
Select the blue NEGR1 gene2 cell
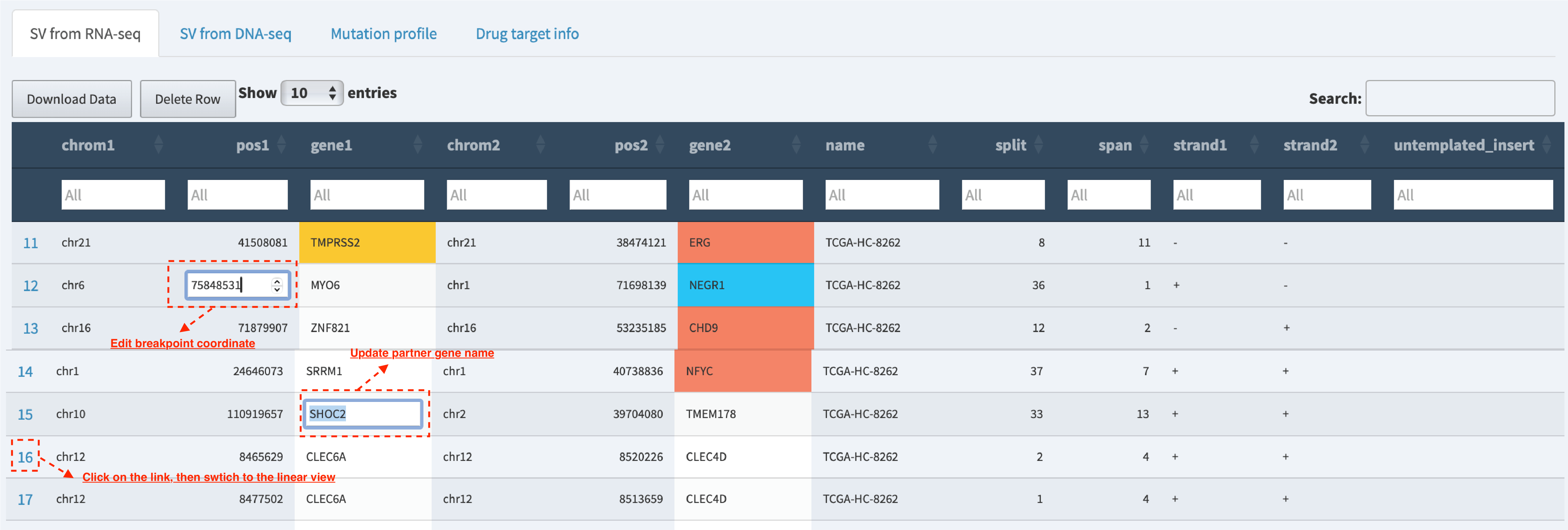(746, 285)
